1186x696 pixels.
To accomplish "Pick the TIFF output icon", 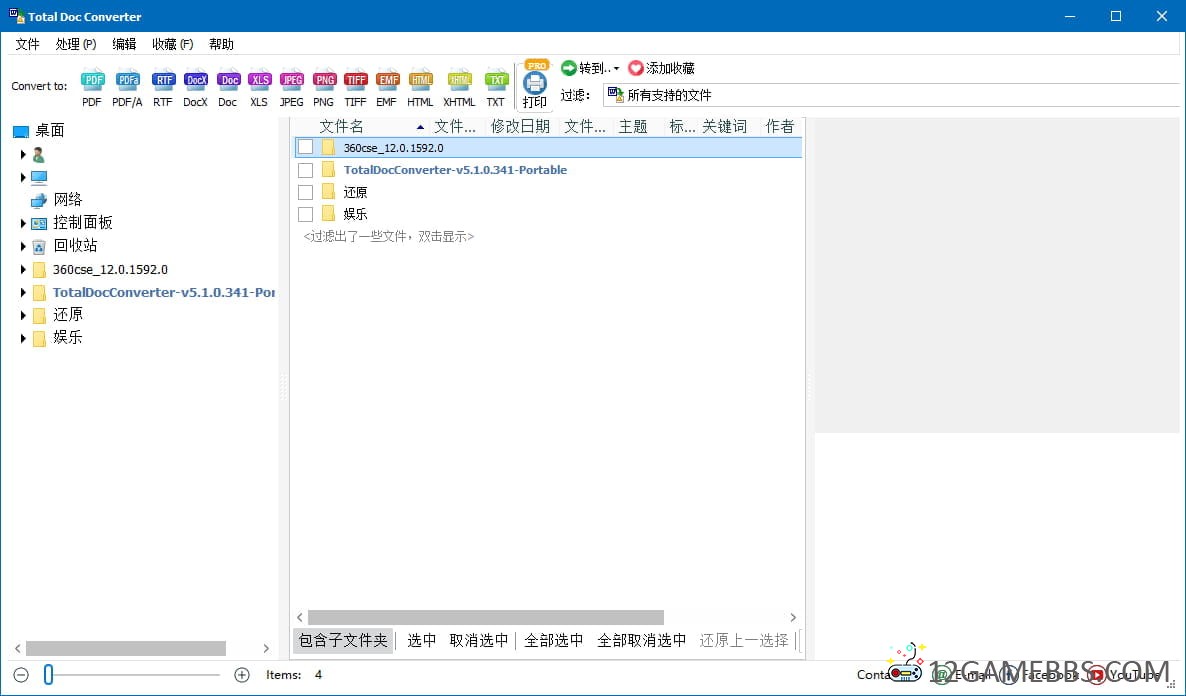I will point(355,81).
